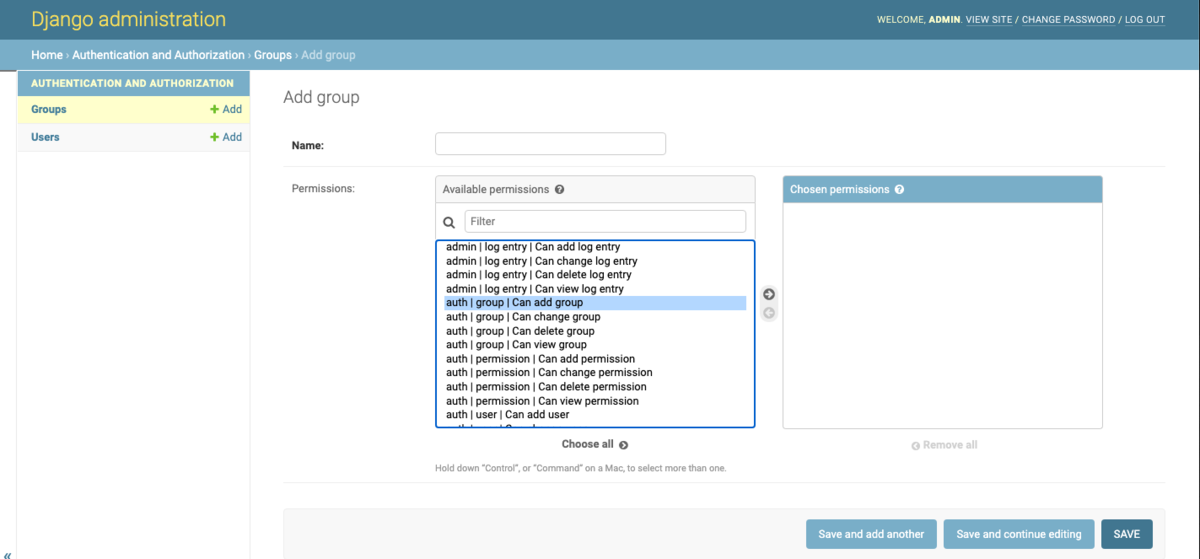The image size is (1200, 559).
Task: Click inside Chosen permissions list box
Action: [x=942, y=316]
